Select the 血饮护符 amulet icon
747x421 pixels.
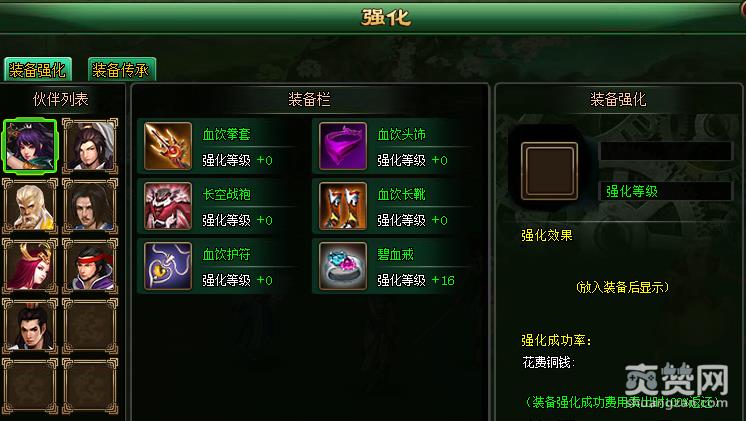coord(168,266)
